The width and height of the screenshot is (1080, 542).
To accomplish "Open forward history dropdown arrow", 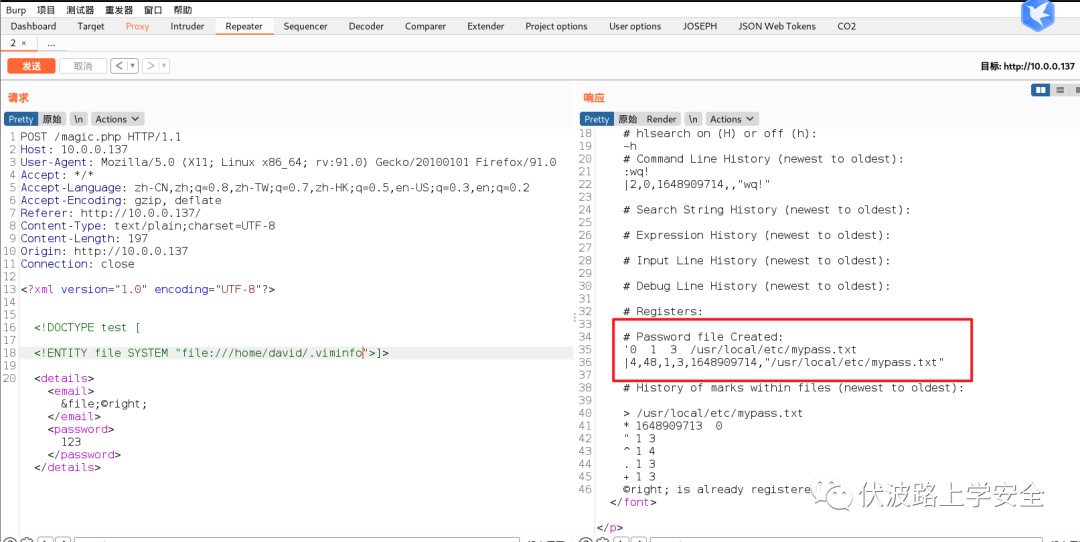I will [164, 66].
